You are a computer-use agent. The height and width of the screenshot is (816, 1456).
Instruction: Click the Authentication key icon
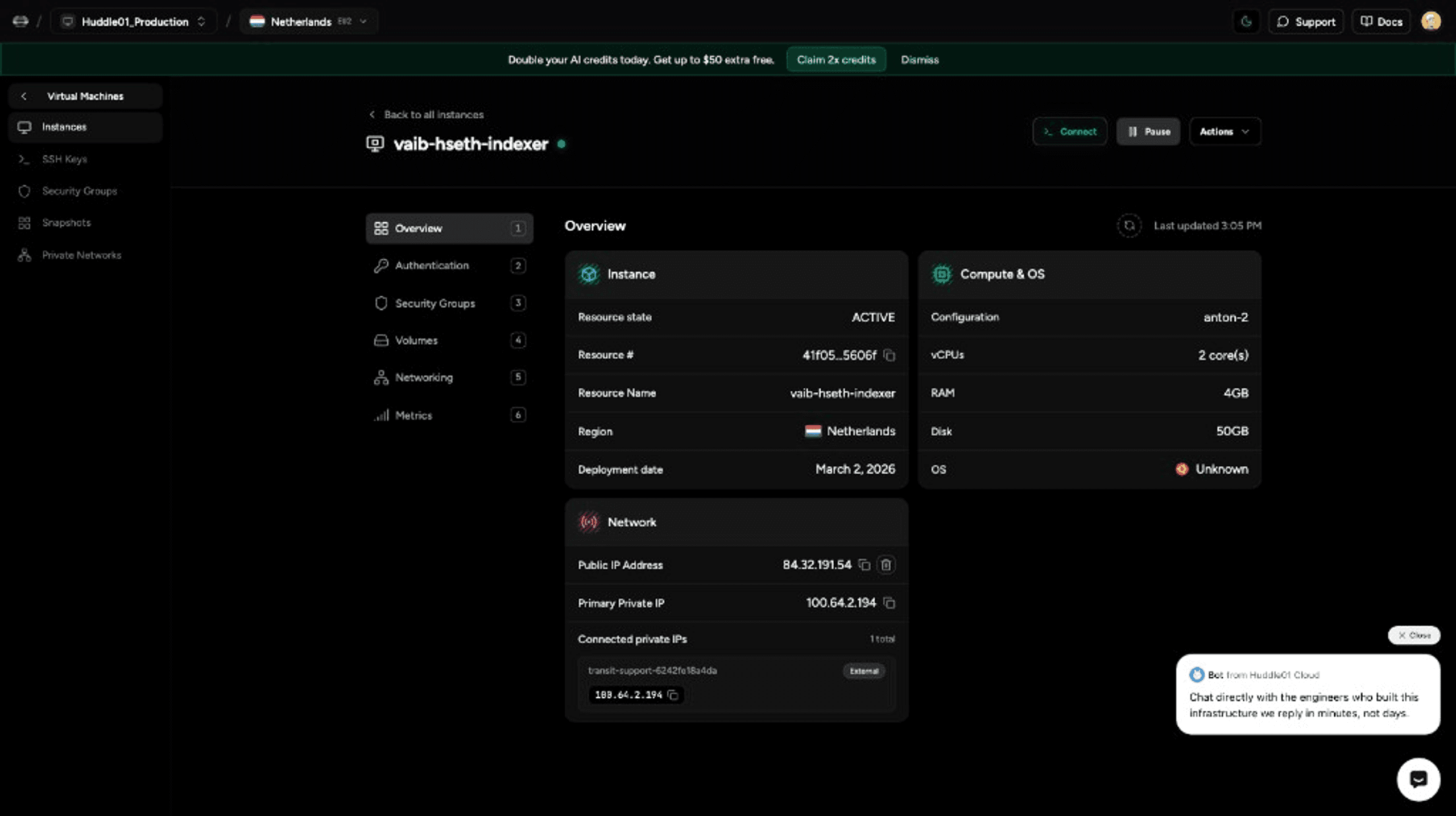381,266
